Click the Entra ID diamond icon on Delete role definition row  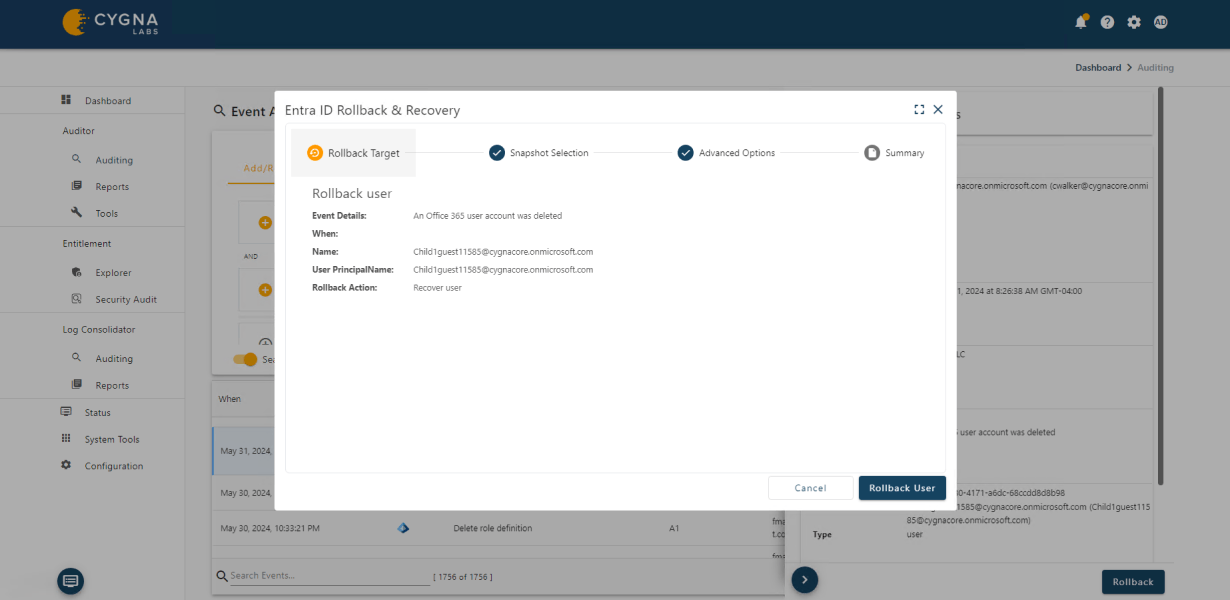coord(401,527)
